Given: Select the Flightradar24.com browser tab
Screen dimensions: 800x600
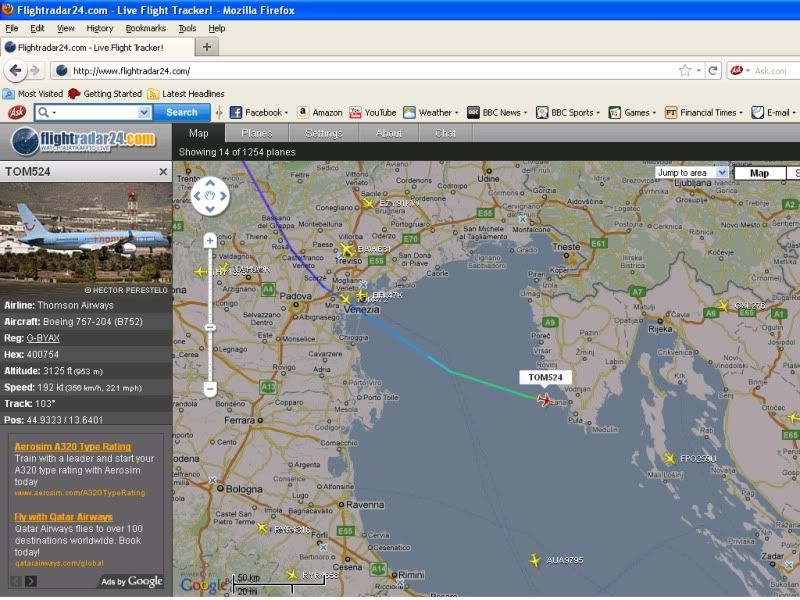Looking at the screenshot, I should (97, 47).
